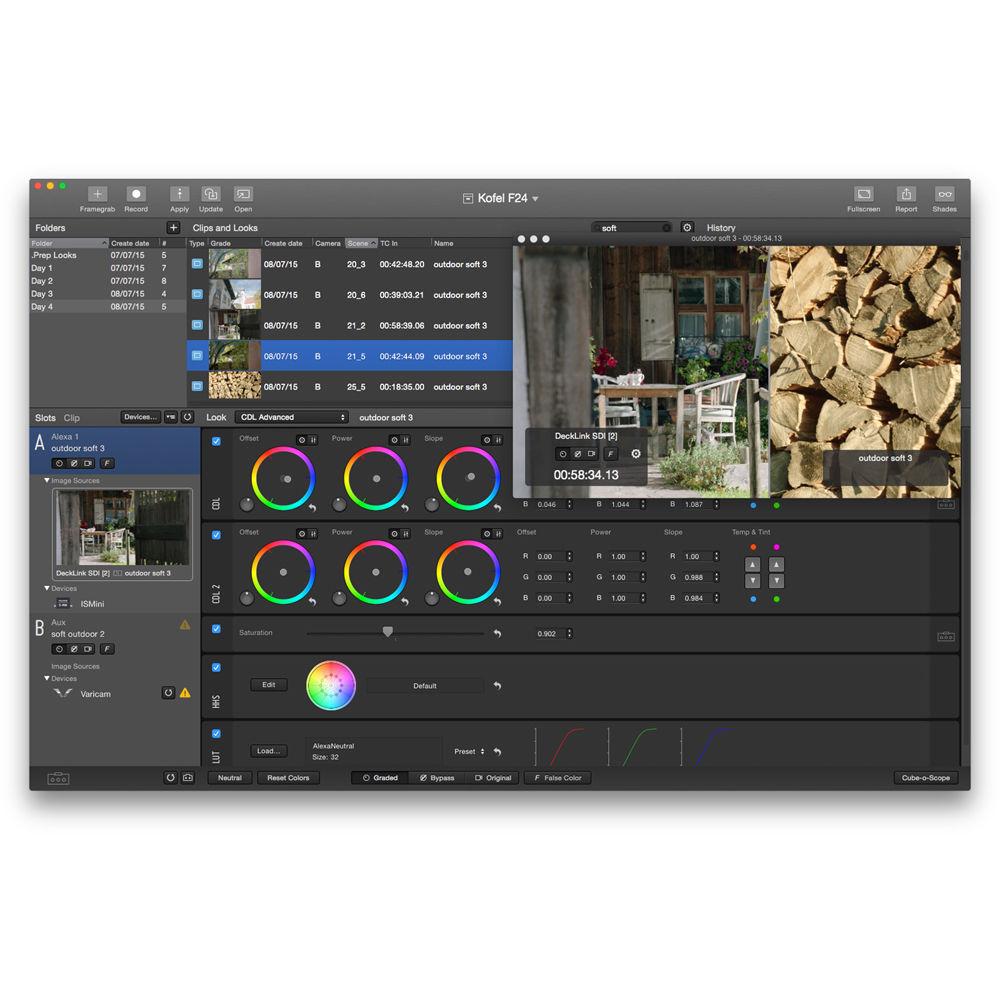Click the Framegrab icon in the toolbar
Image resolution: width=1000 pixels, height=1000 pixels.
(x=97, y=196)
